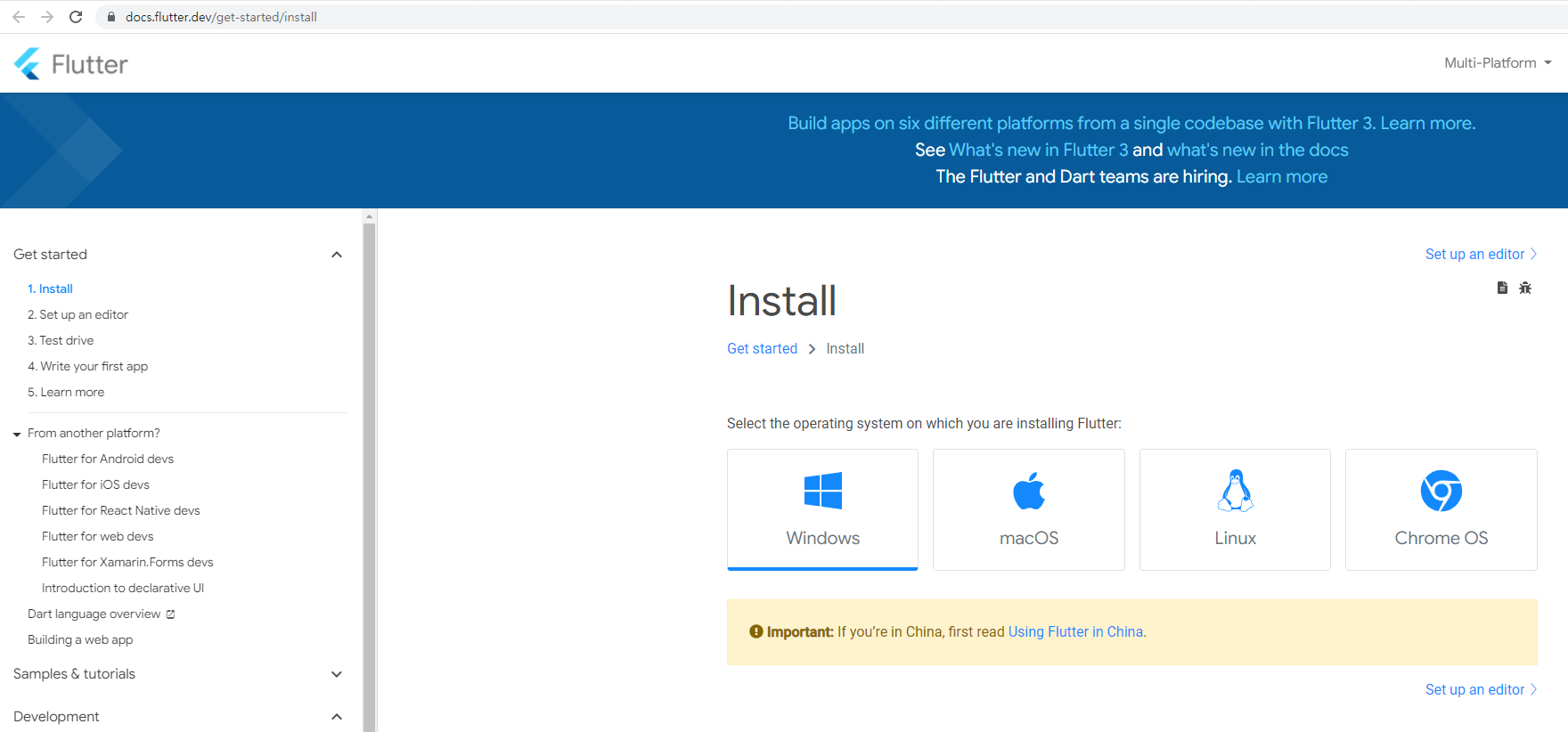Open Introduction to declarative UI

(123, 588)
